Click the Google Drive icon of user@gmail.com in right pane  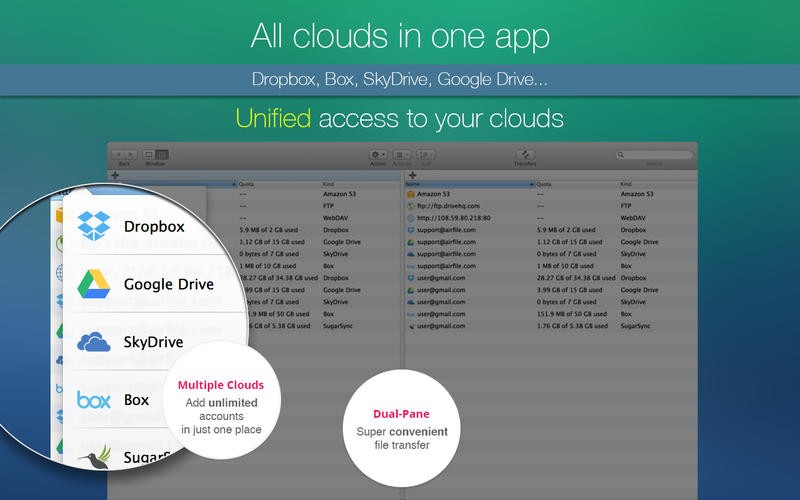tap(411, 290)
